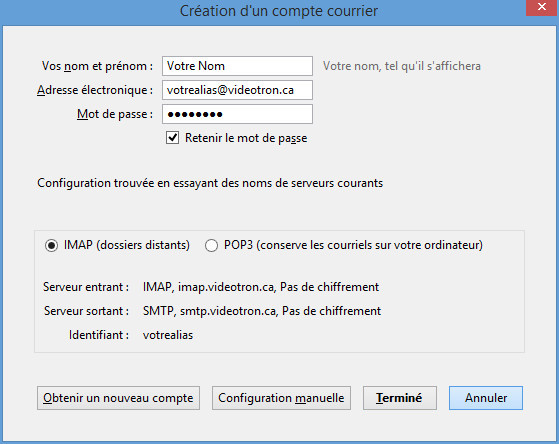Click into the 'Mot de passe' field

point(237,114)
